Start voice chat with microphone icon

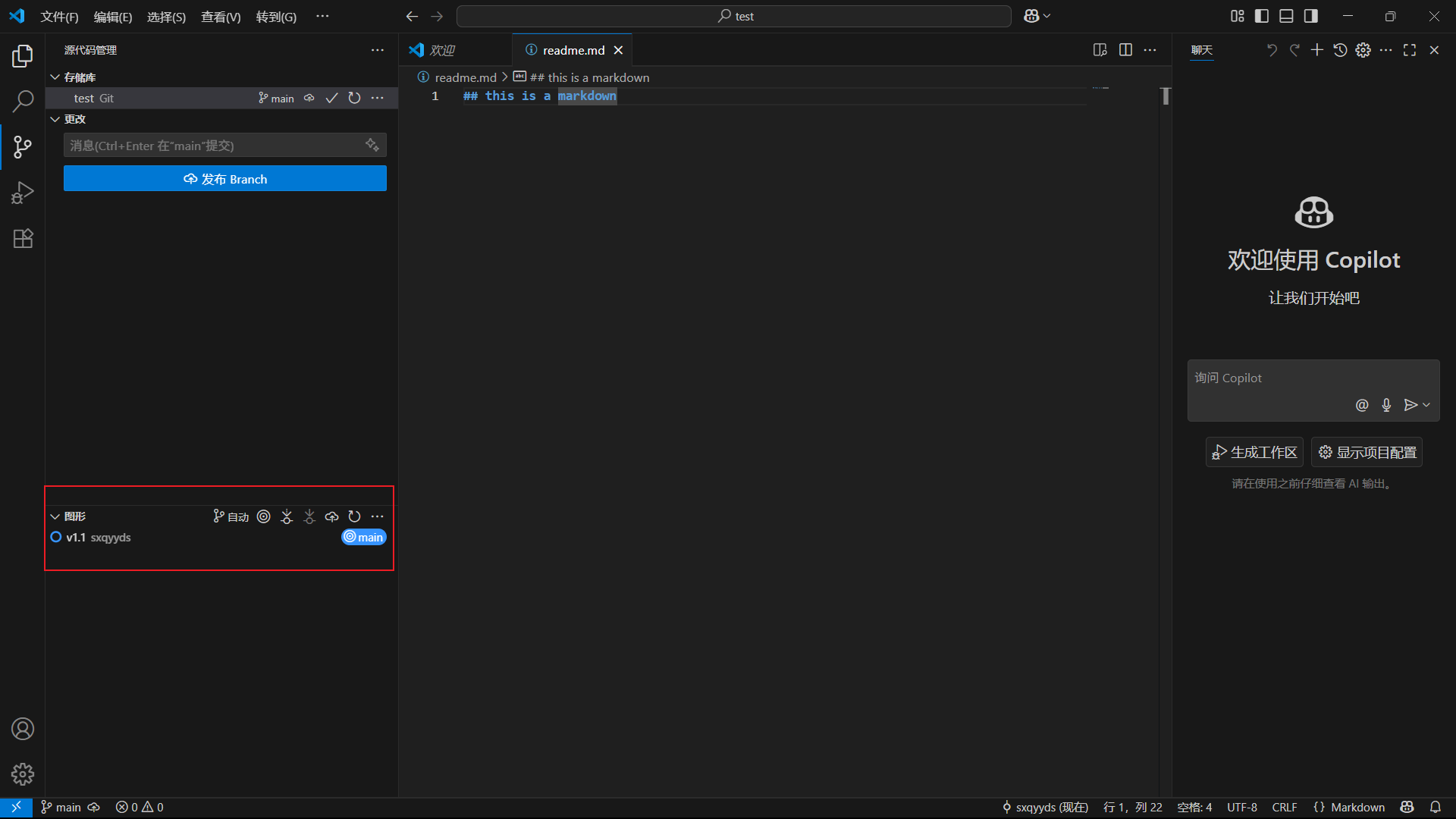click(x=1386, y=405)
